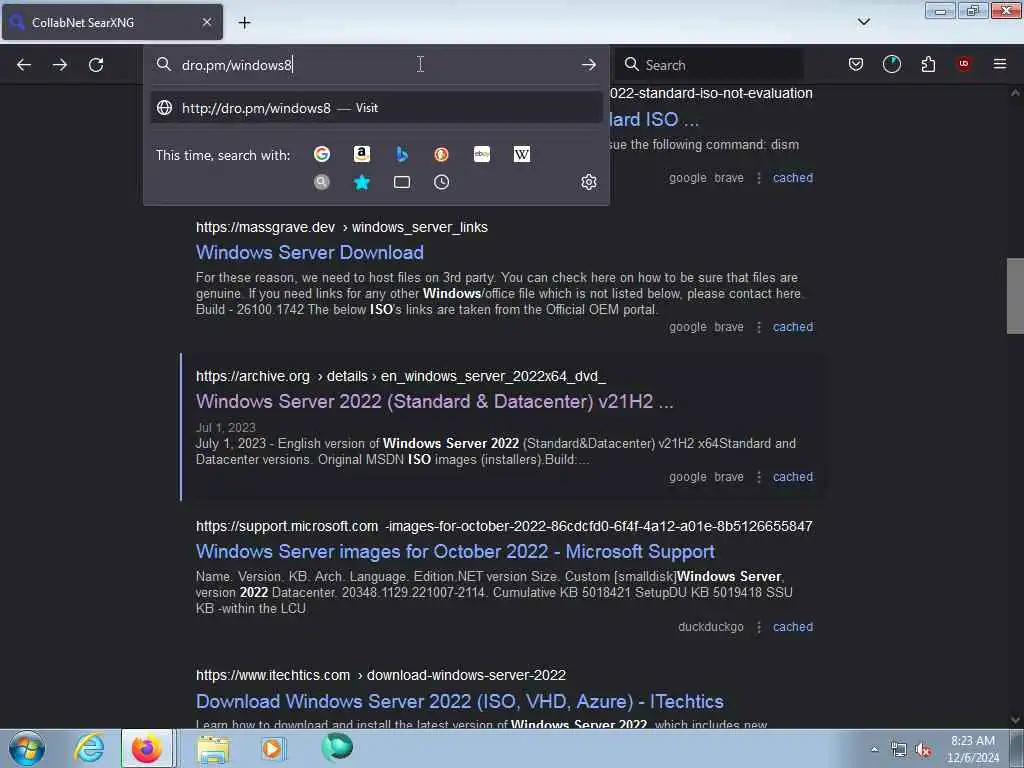
Task: Click the https://massgrave.dev URL text
Action: 265,227
